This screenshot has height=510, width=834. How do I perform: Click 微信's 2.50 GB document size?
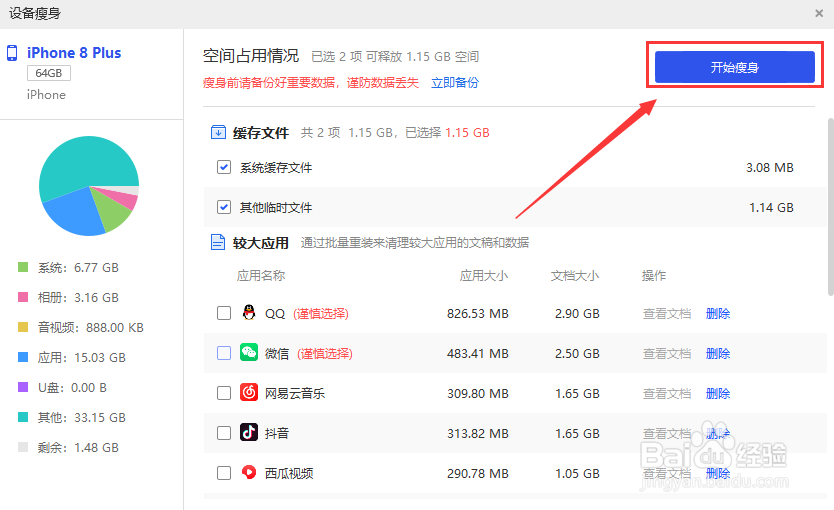click(577, 354)
